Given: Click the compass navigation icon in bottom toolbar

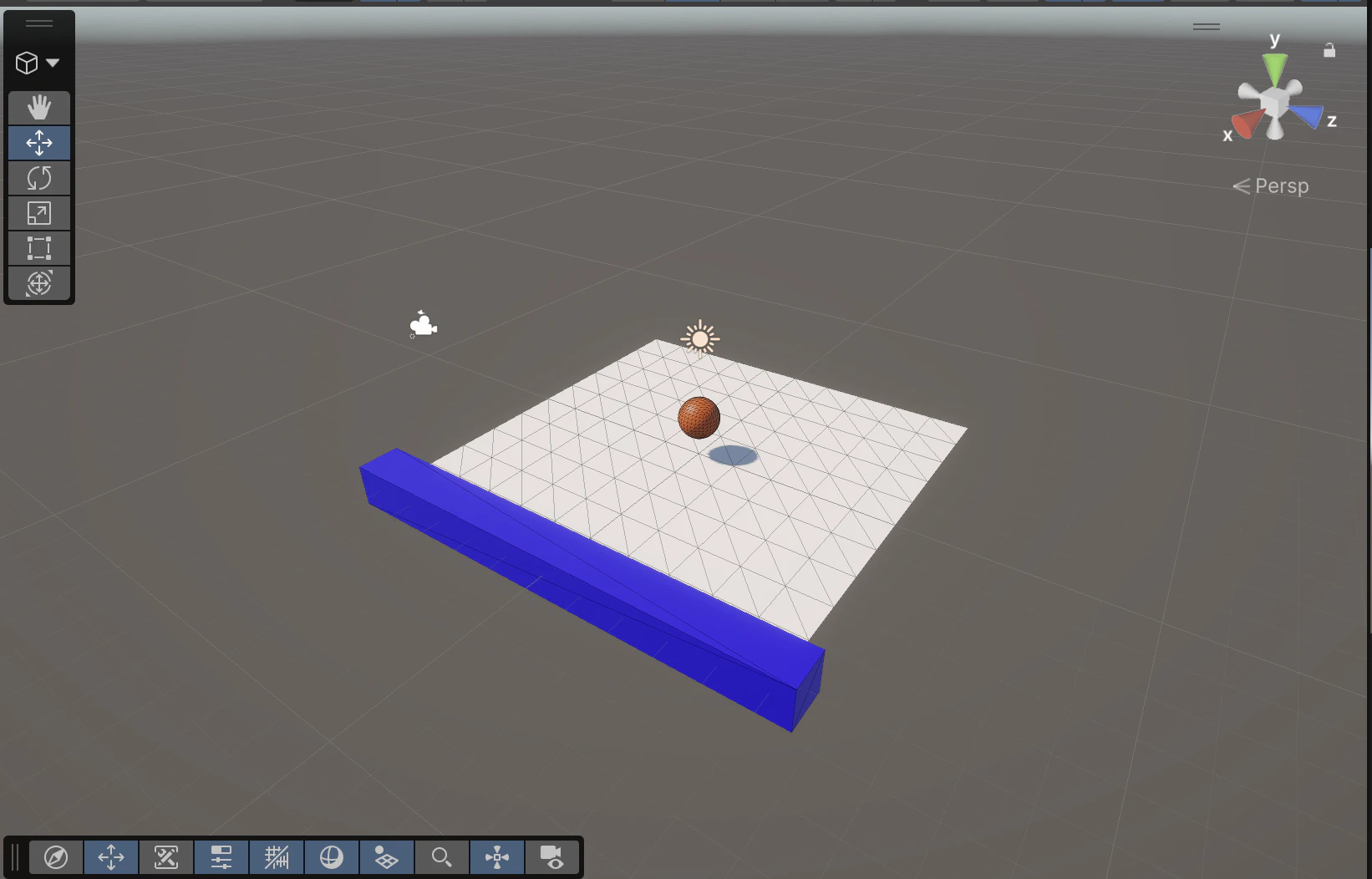Looking at the screenshot, I should [56, 857].
